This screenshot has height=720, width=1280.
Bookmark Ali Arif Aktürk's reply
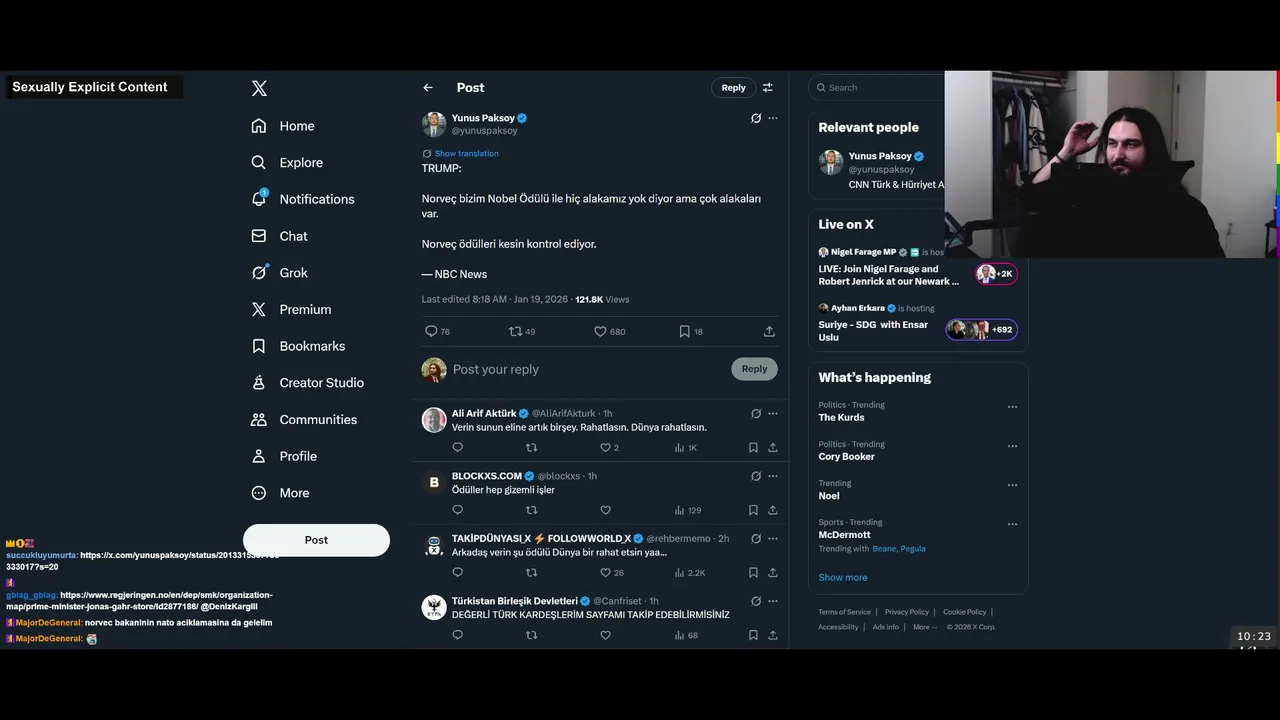coord(753,448)
